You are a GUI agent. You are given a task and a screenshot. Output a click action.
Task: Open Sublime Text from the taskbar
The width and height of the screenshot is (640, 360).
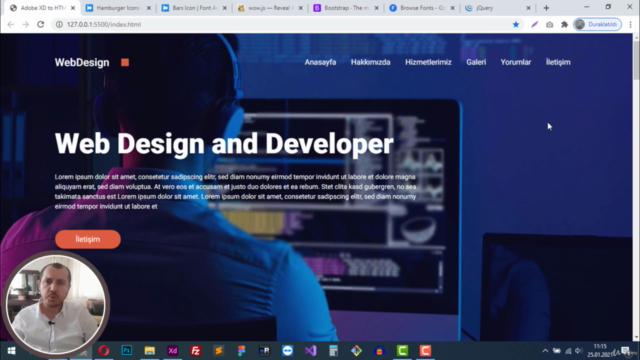pos(218,351)
